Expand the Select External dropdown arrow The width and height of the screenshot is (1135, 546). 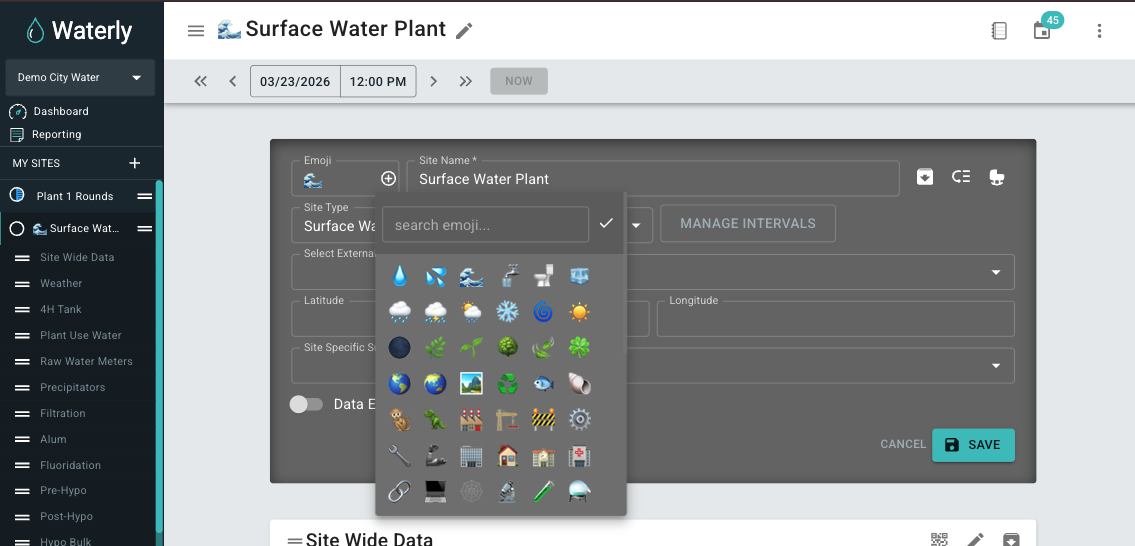pyautogui.click(x=996, y=273)
